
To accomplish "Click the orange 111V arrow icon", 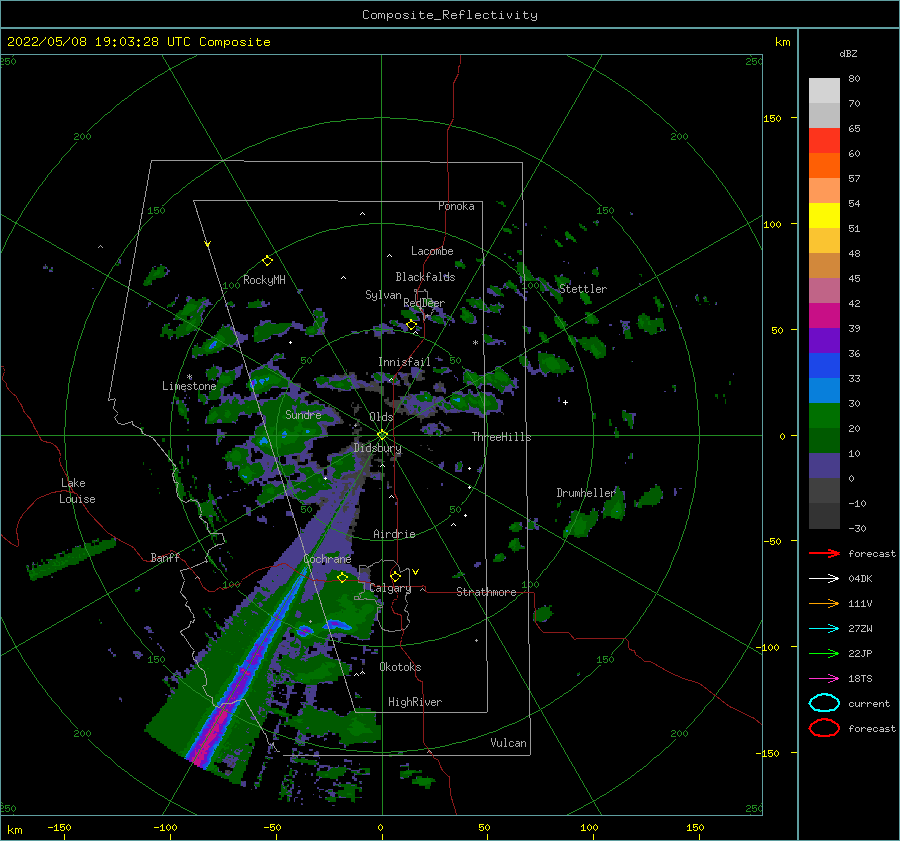I will coord(824,603).
